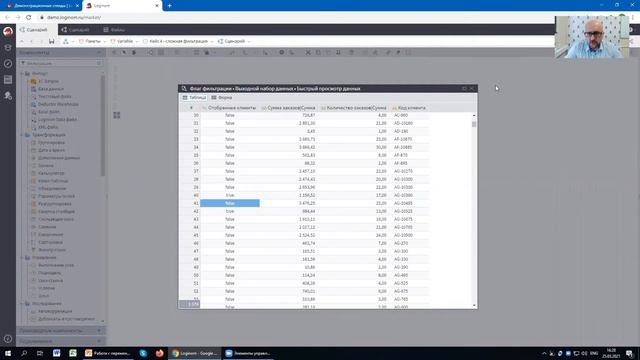
Task: Select the pointer tool in canvas toolbar
Action: click(x=124, y=53)
